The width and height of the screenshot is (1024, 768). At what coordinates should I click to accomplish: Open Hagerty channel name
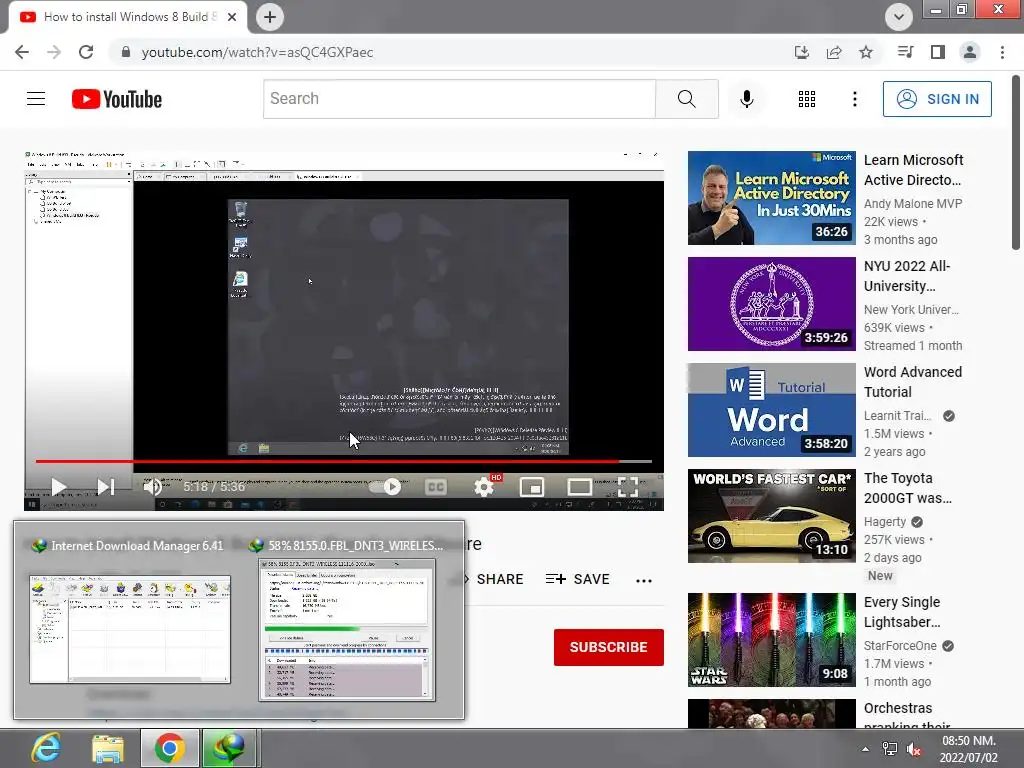pyautogui.click(x=885, y=522)
